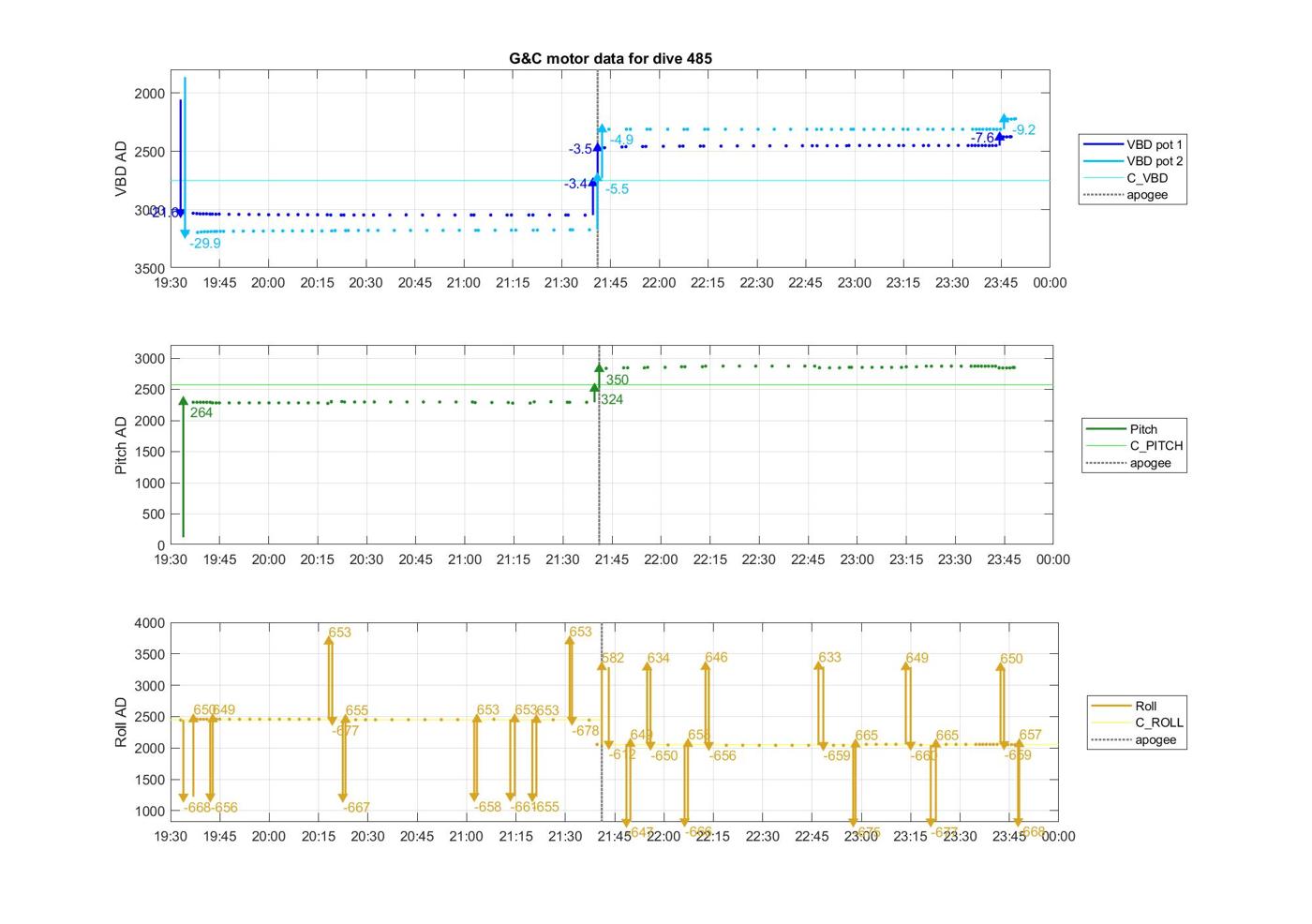Click the '-667' annotation in the Roll plot
1312x924 pixels.
coord(356,807)
